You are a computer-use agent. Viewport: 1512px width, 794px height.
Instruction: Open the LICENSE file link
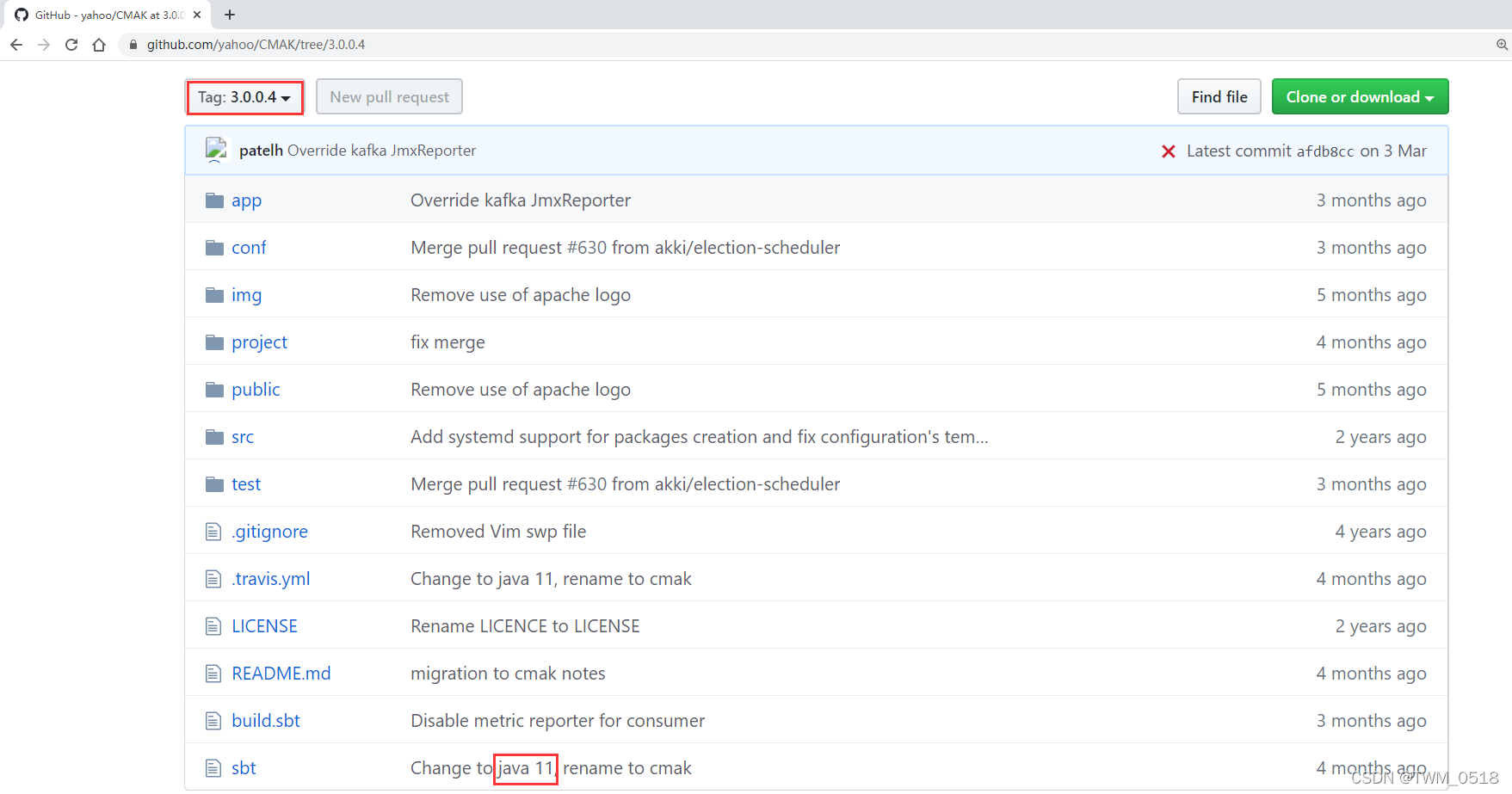[x=264, y=626]
